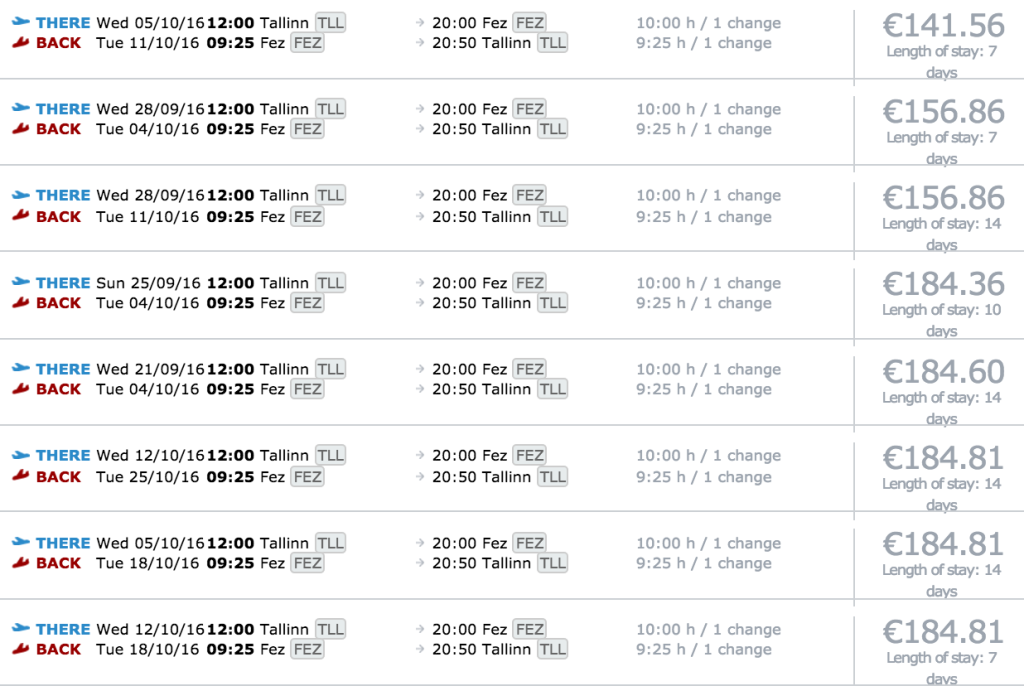Click "10:00 h / 1 change" in the €184.36 offer
The image size is (1024, 686).
click(x=708, y=283)
